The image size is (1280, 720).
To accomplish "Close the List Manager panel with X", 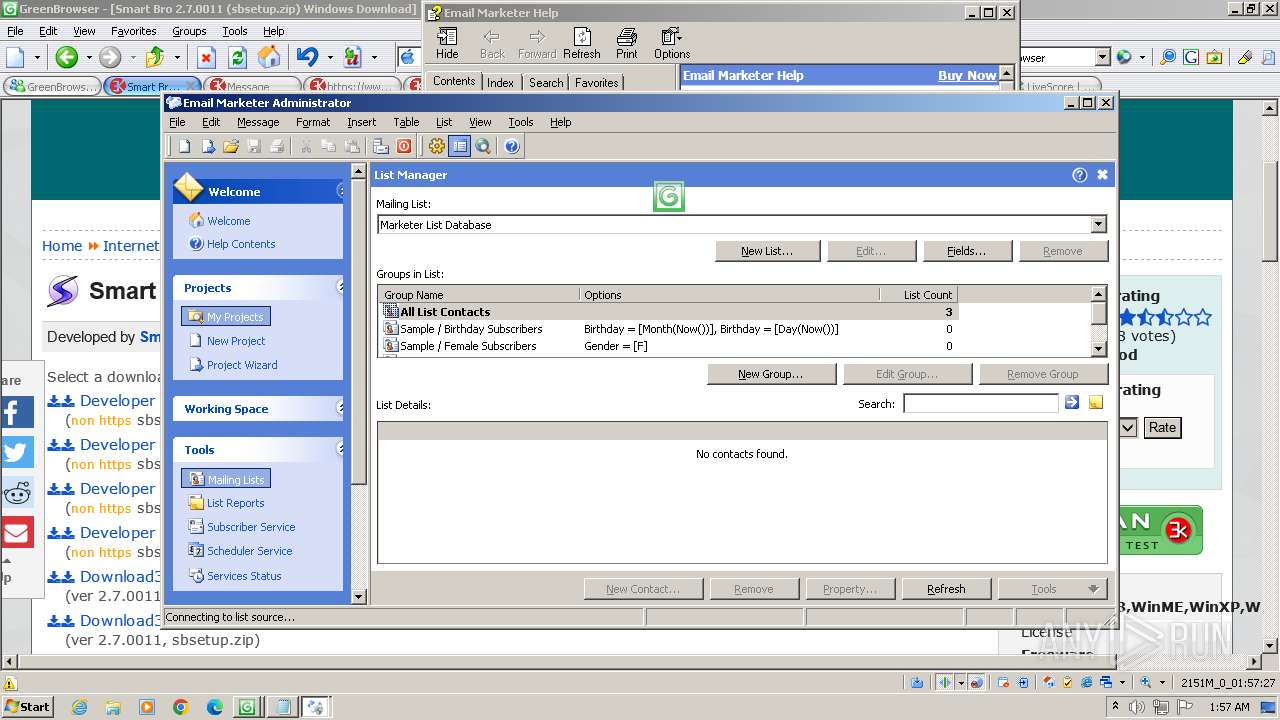I will pyautogui.click(x=1102, y=174).
